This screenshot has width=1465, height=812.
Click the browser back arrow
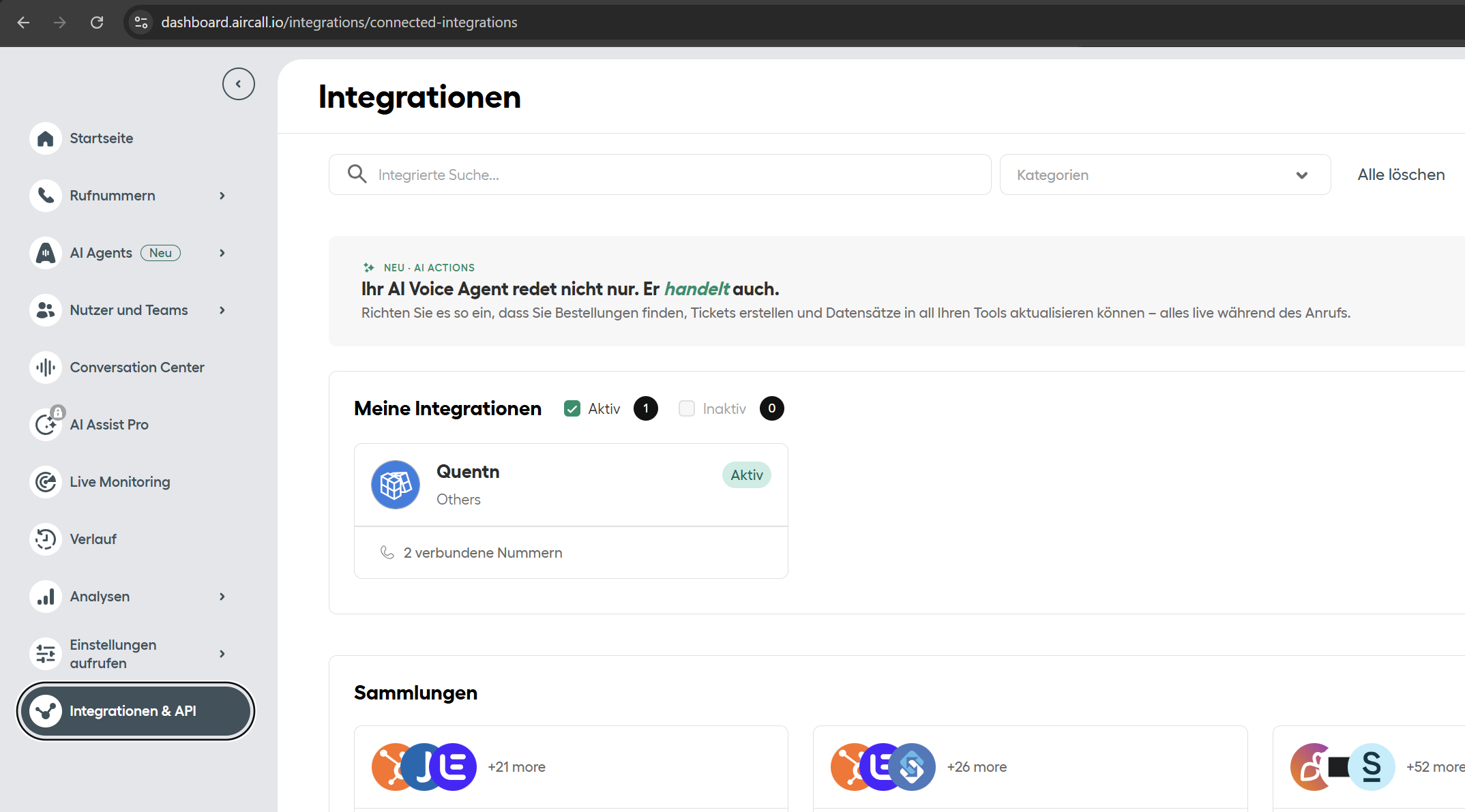coord(23,22)
